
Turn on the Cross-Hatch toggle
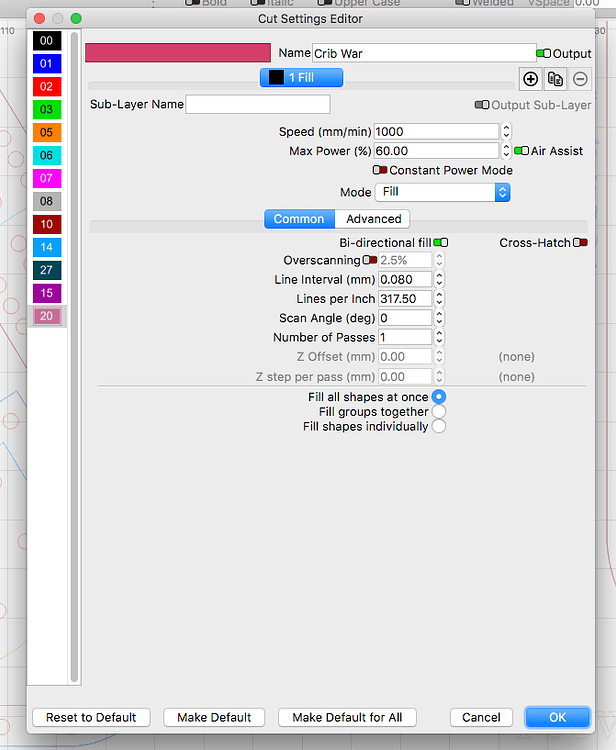coord(580,242)
